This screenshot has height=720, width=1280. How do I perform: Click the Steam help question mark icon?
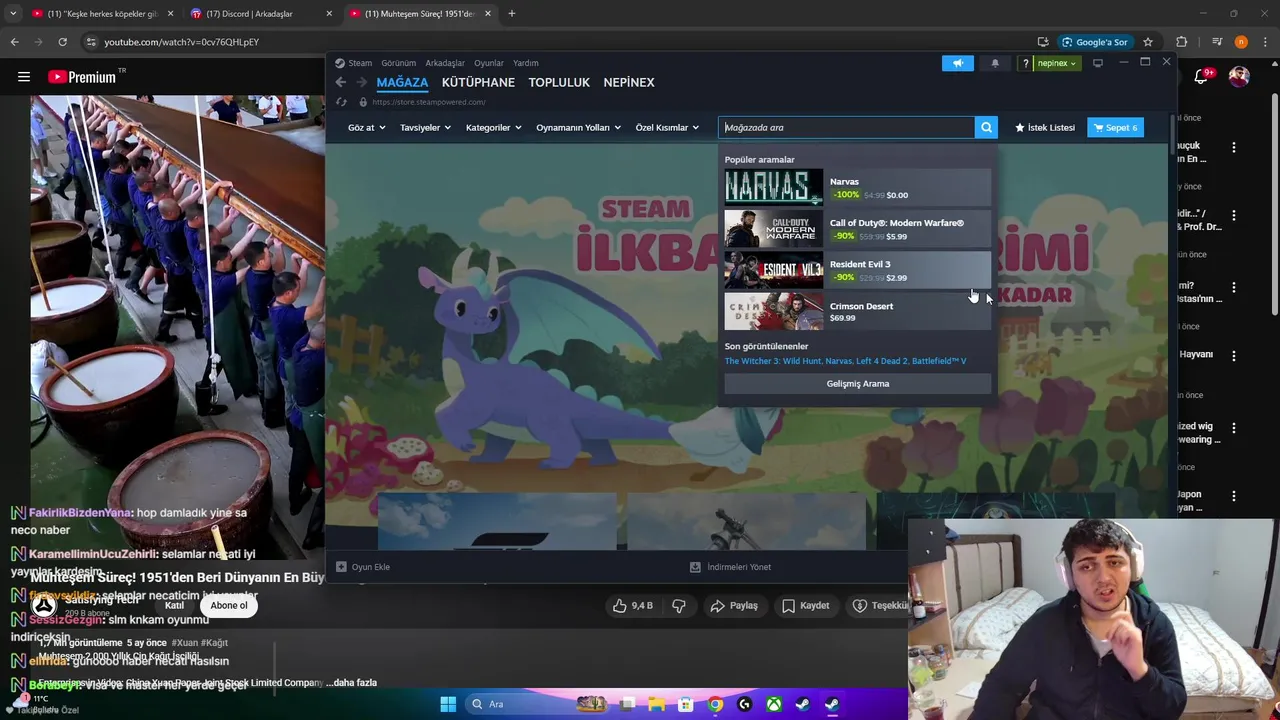pyautogui.click(x=1025, y=63)
